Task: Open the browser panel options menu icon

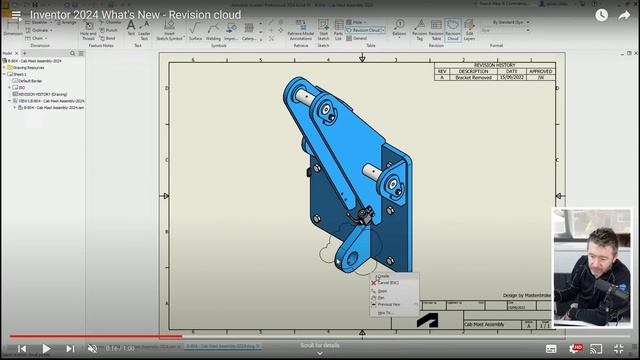Action: (81, 53)
